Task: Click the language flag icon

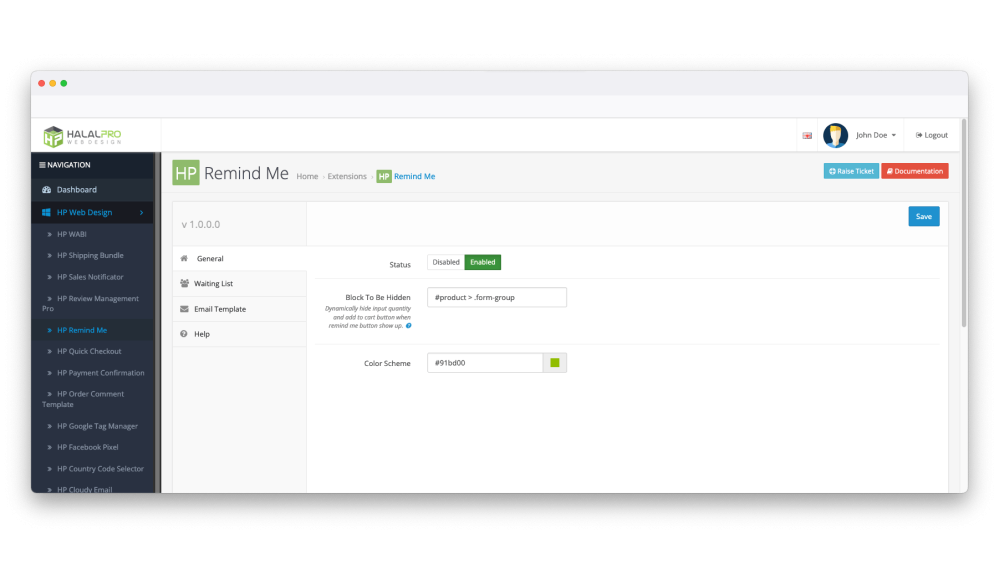Action: click(x=807, y=135)
